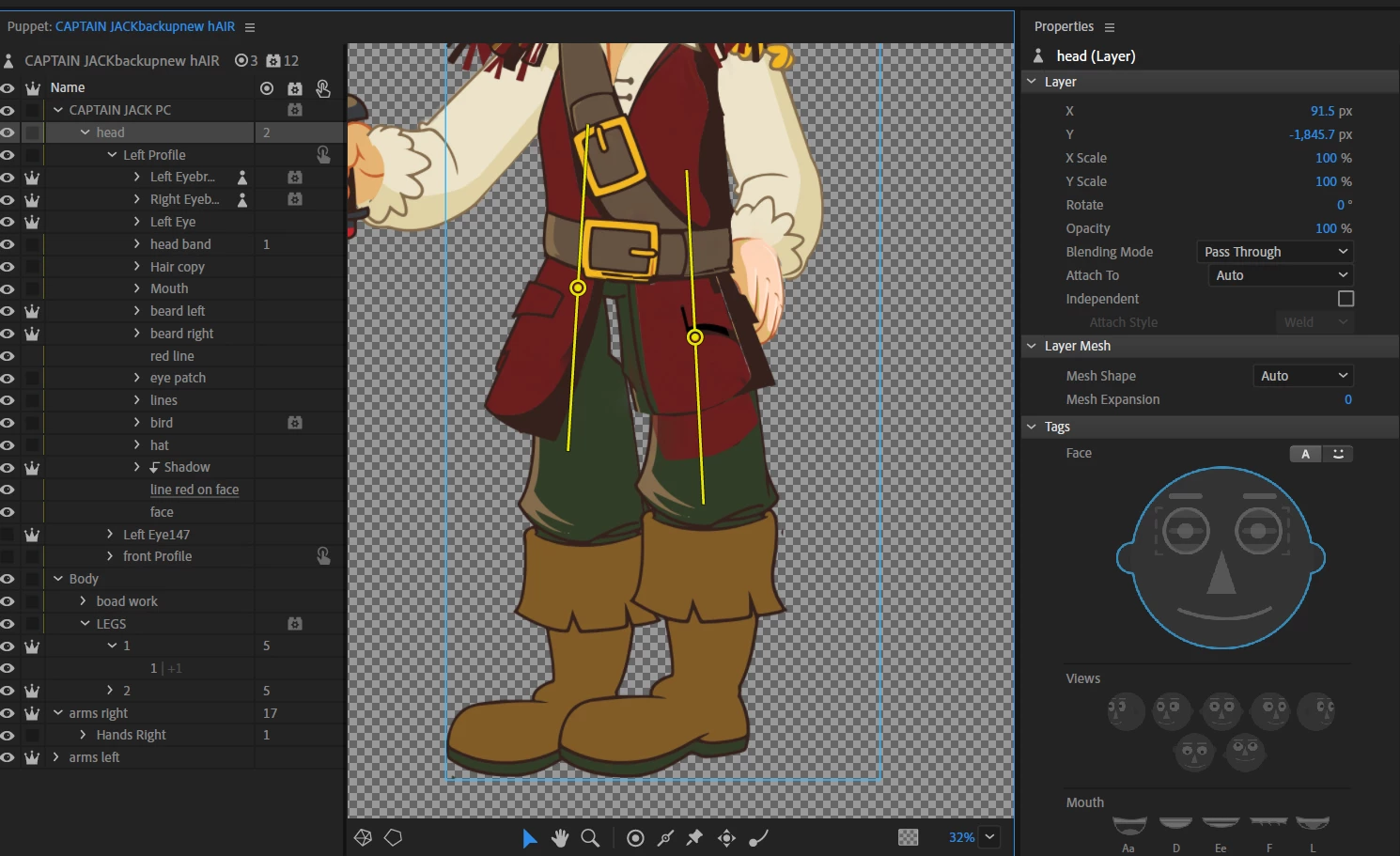Viewport: 1400px width, 856px height.
Task: Select the Pin tool
Action: click(x=695, y=838)
